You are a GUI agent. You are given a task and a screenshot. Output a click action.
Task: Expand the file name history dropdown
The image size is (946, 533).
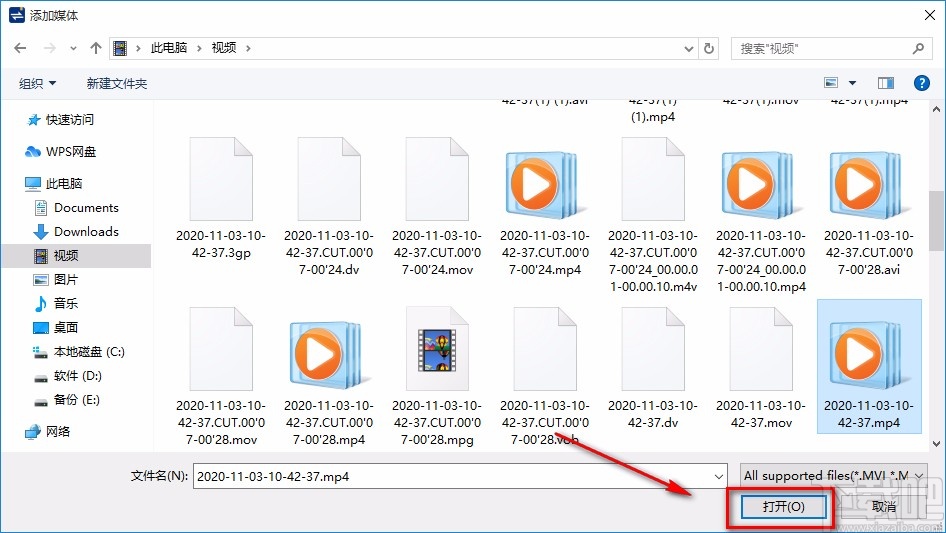tap(719, 476)
